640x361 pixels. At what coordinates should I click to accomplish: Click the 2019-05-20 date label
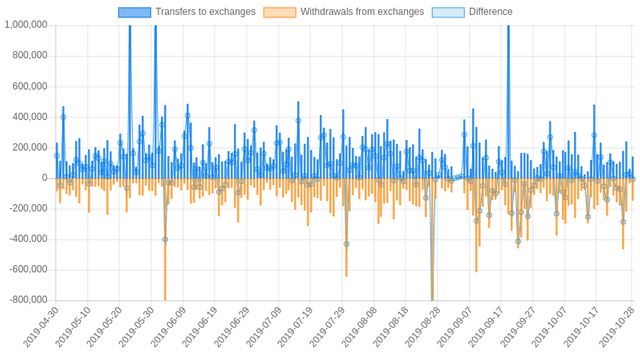104,328
